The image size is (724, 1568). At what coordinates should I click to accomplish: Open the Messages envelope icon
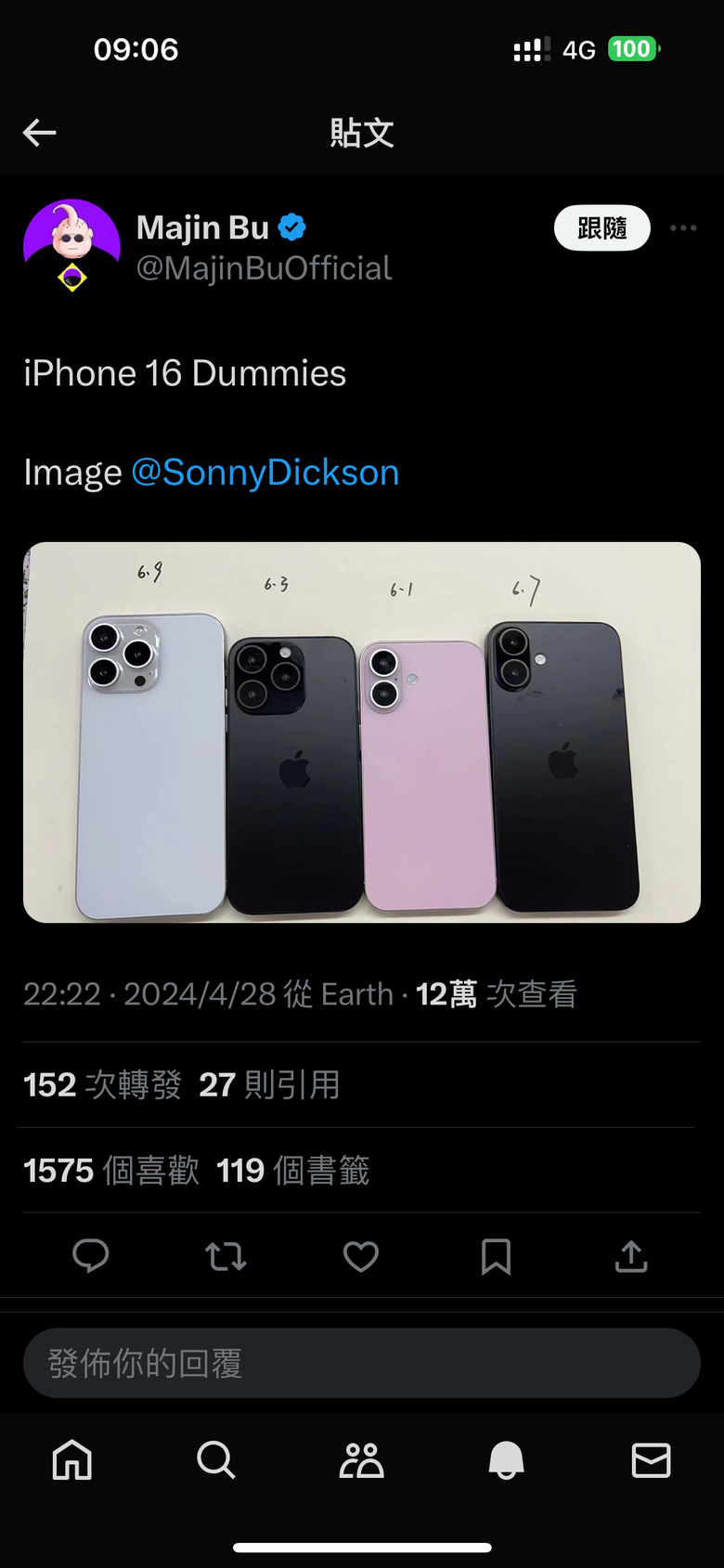(x=651, y=1460)
